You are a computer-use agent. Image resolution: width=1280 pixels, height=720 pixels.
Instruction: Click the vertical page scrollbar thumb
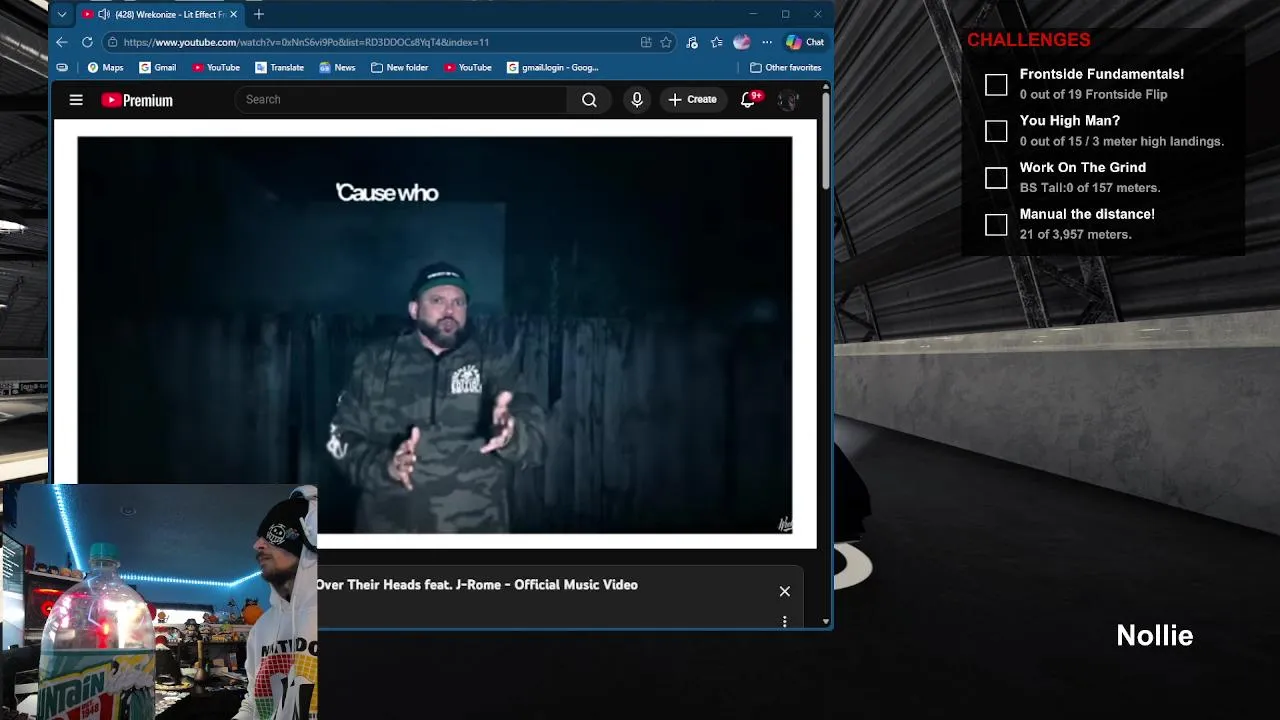click(826, 140)
